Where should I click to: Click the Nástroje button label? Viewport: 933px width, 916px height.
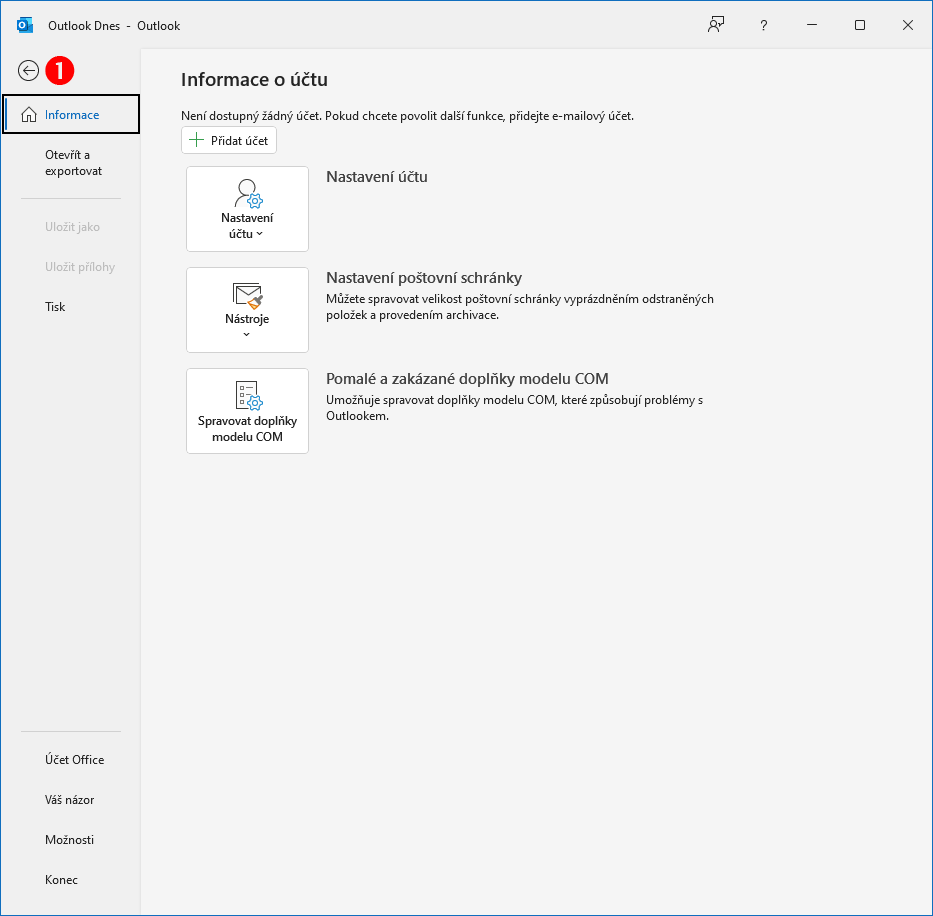(x=247, y=318)
